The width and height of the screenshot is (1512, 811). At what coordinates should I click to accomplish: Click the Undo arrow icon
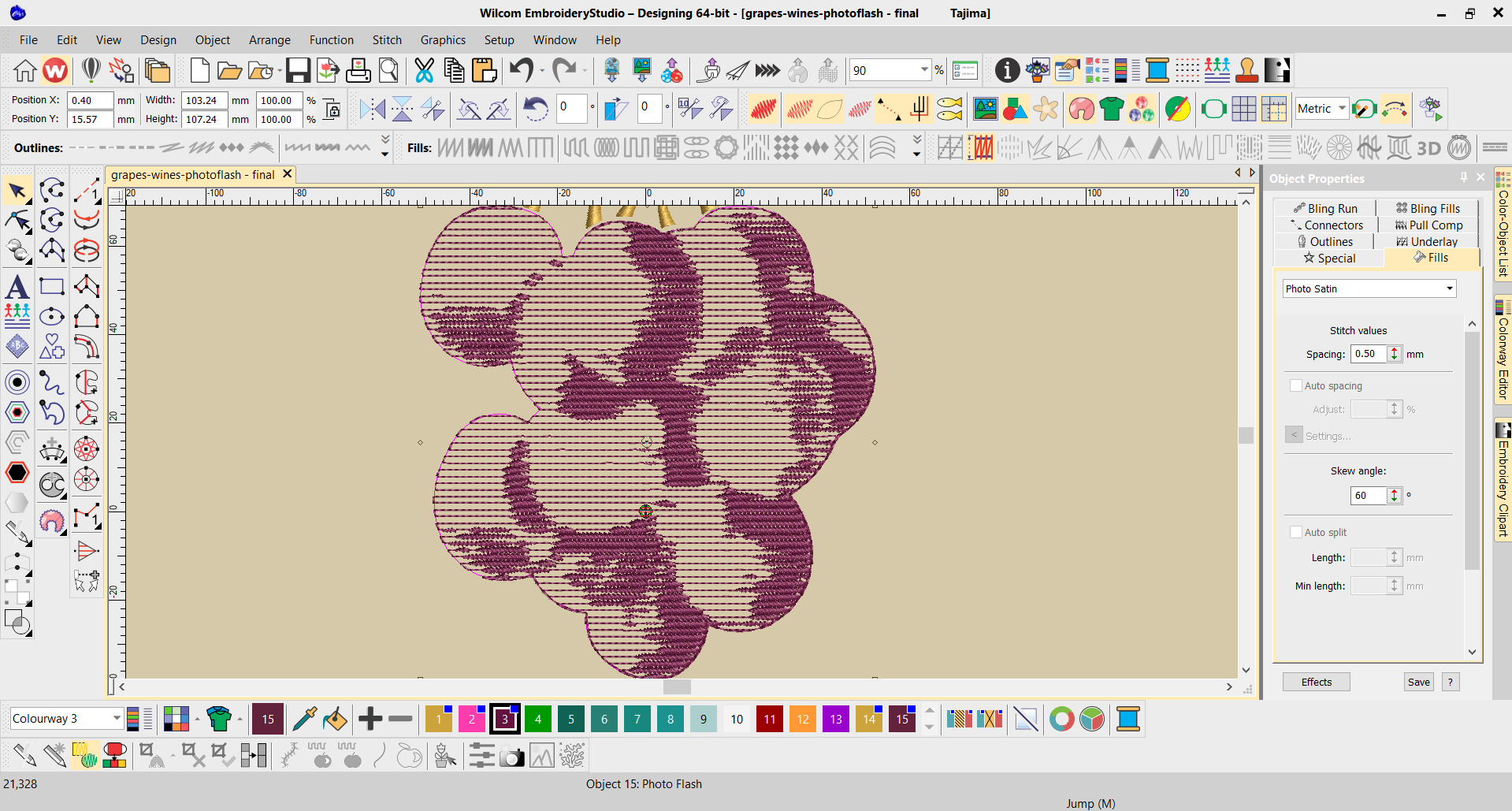tap(521, 71)
